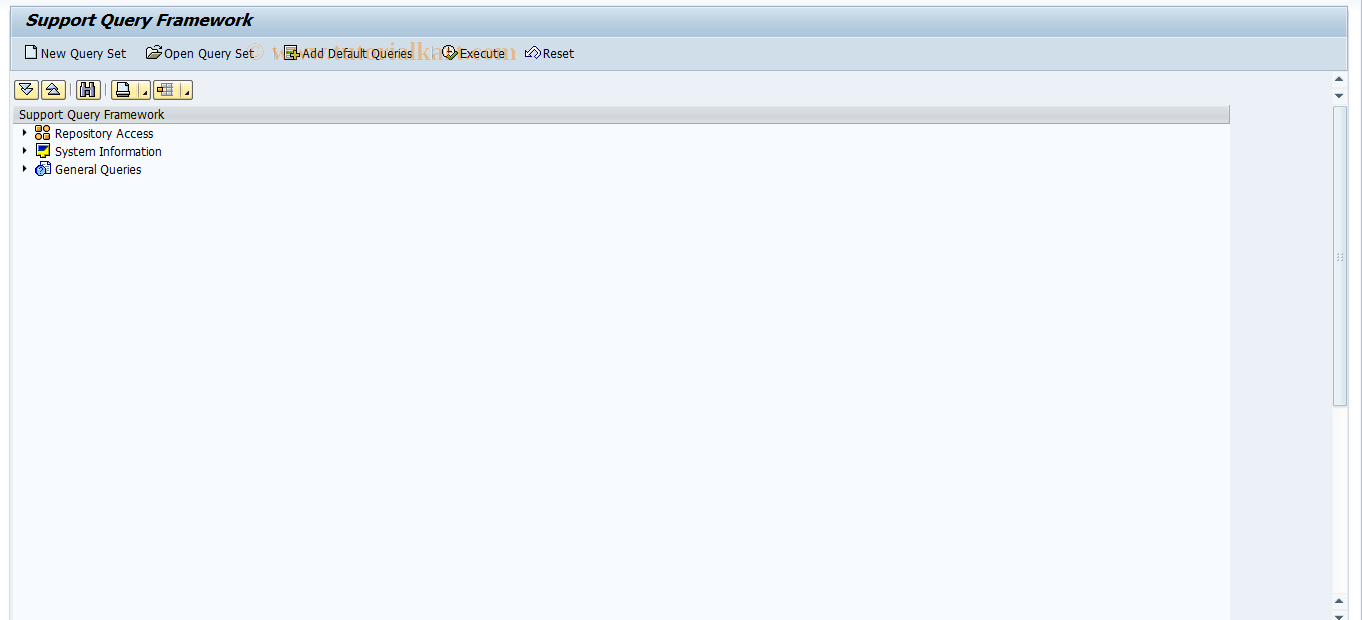
Task: Click the table layout icon
Action: (166, 89)
